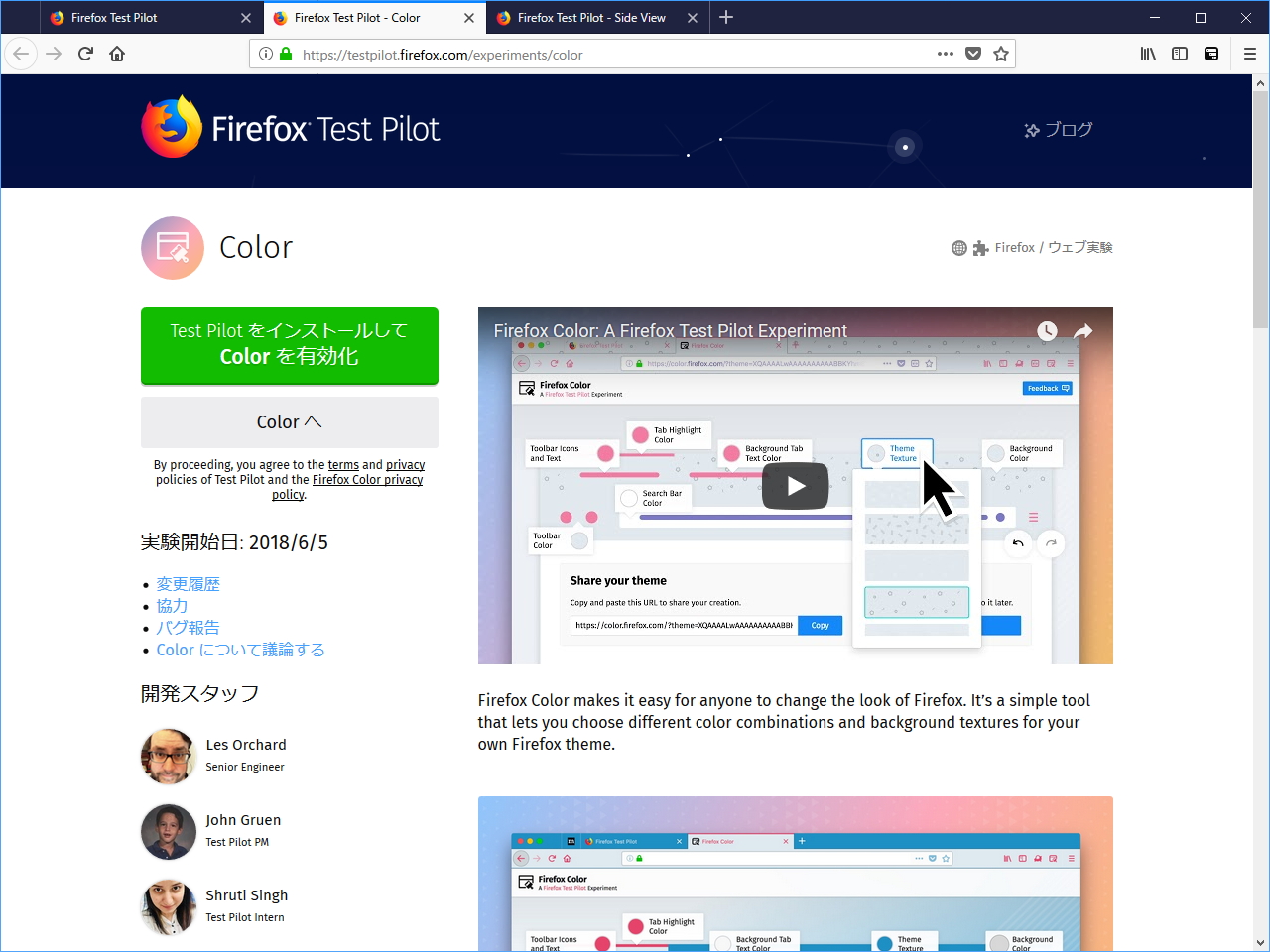Viewport: 1270px width, 952px height.
Task: Click the green Test Pilot install button
Action: pos(289,345)
